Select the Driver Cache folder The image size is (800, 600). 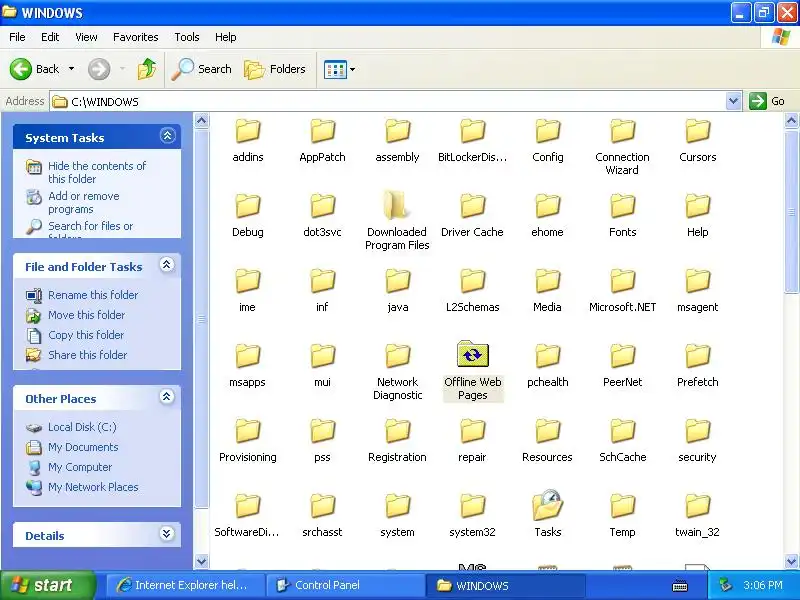(x=472, y=215)
